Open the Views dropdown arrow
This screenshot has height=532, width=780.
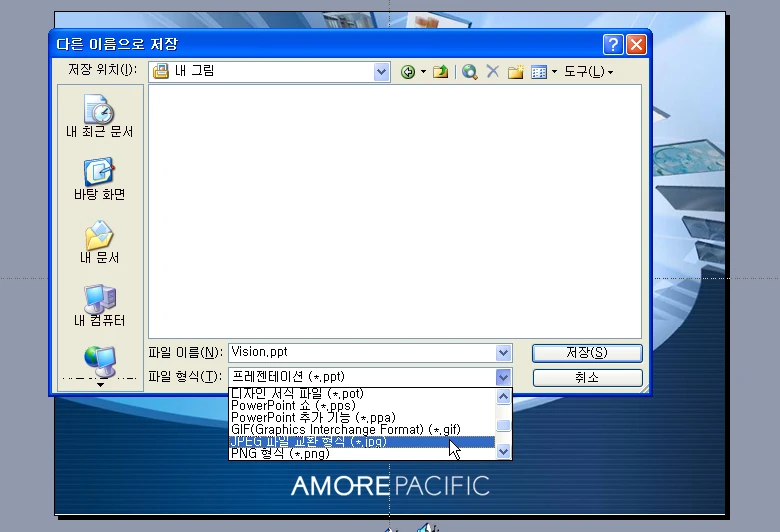point(554,72)
